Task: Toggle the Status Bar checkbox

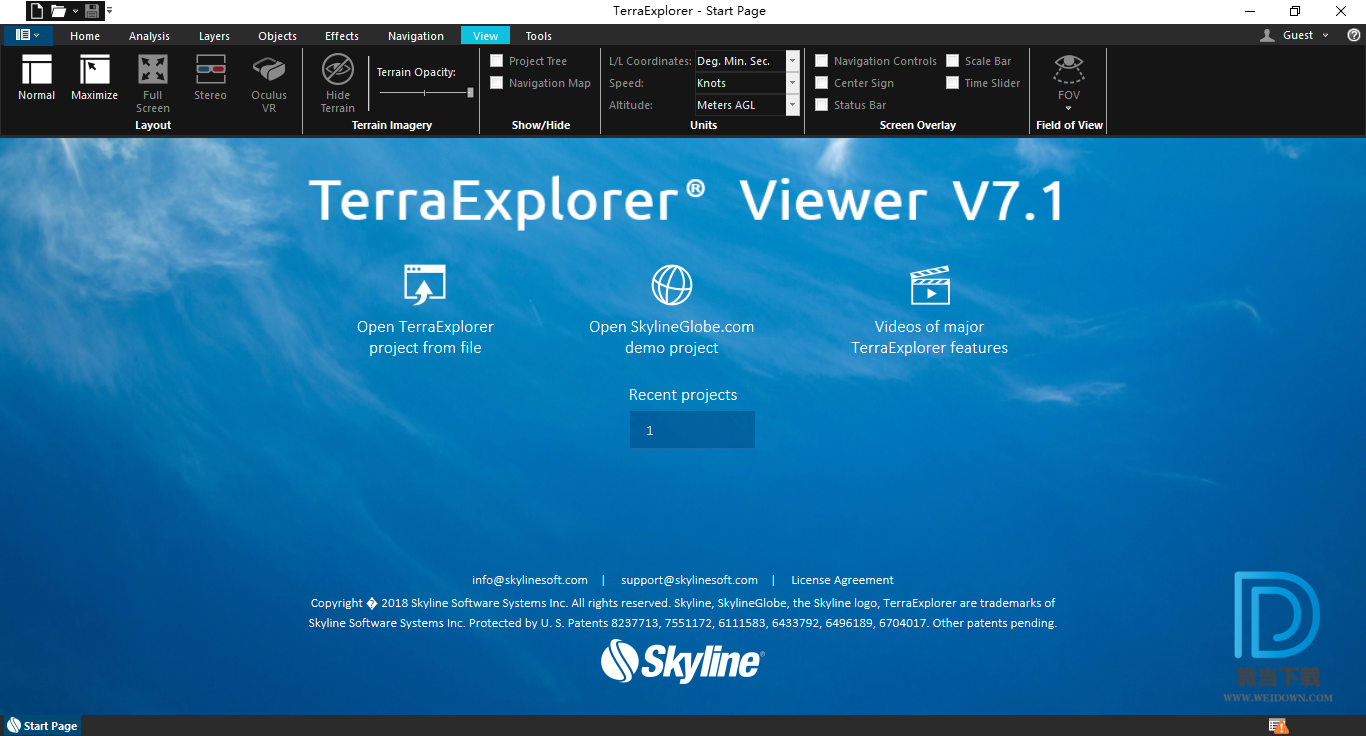Action: pyautogui.click(x=822, y=105)
